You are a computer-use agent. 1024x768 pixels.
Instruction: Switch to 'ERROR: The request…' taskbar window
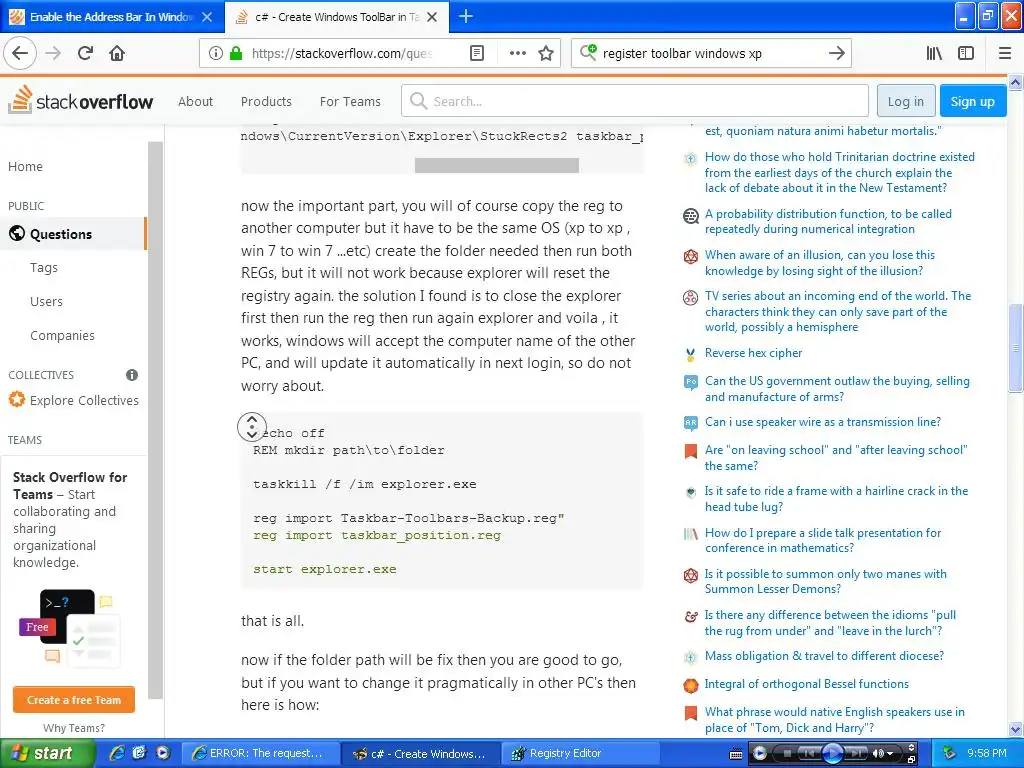[x=259, y=753]
